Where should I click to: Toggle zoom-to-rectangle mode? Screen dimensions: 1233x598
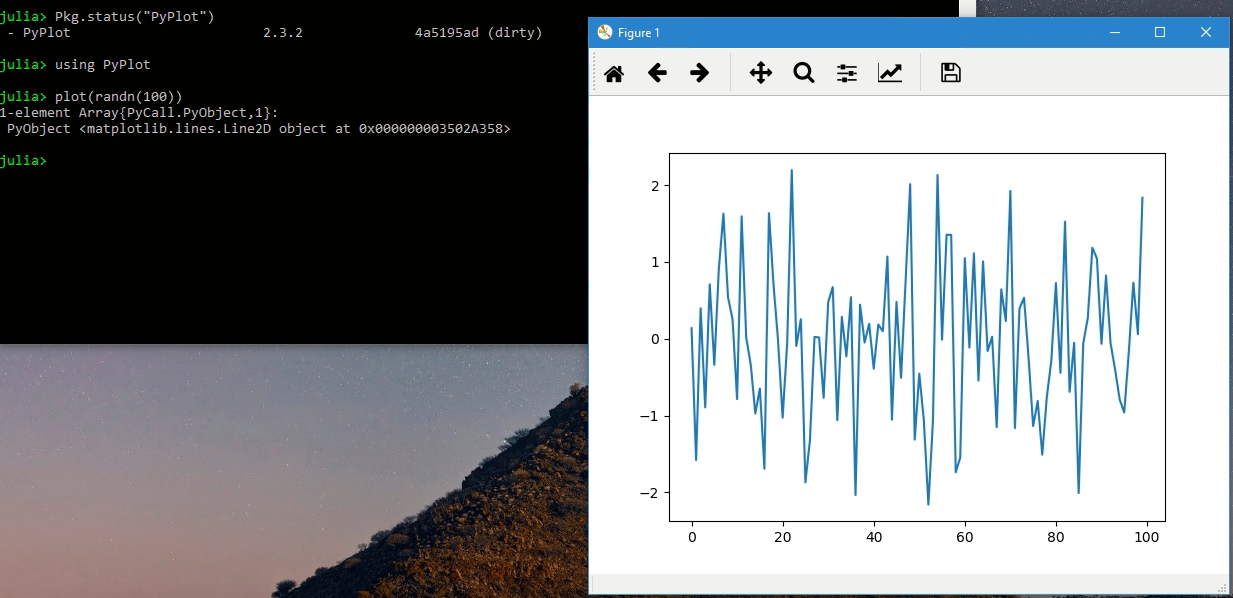coord(804,72)
